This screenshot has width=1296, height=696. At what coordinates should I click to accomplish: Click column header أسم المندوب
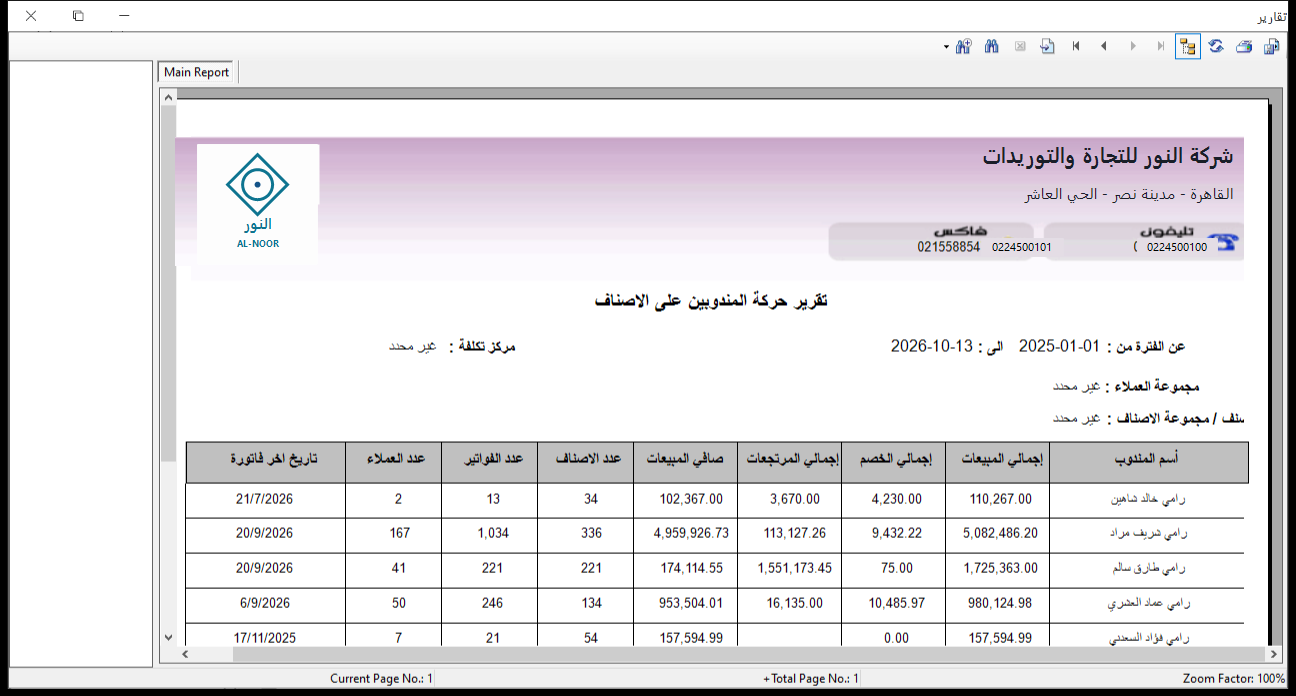[x=1148, y=460]
